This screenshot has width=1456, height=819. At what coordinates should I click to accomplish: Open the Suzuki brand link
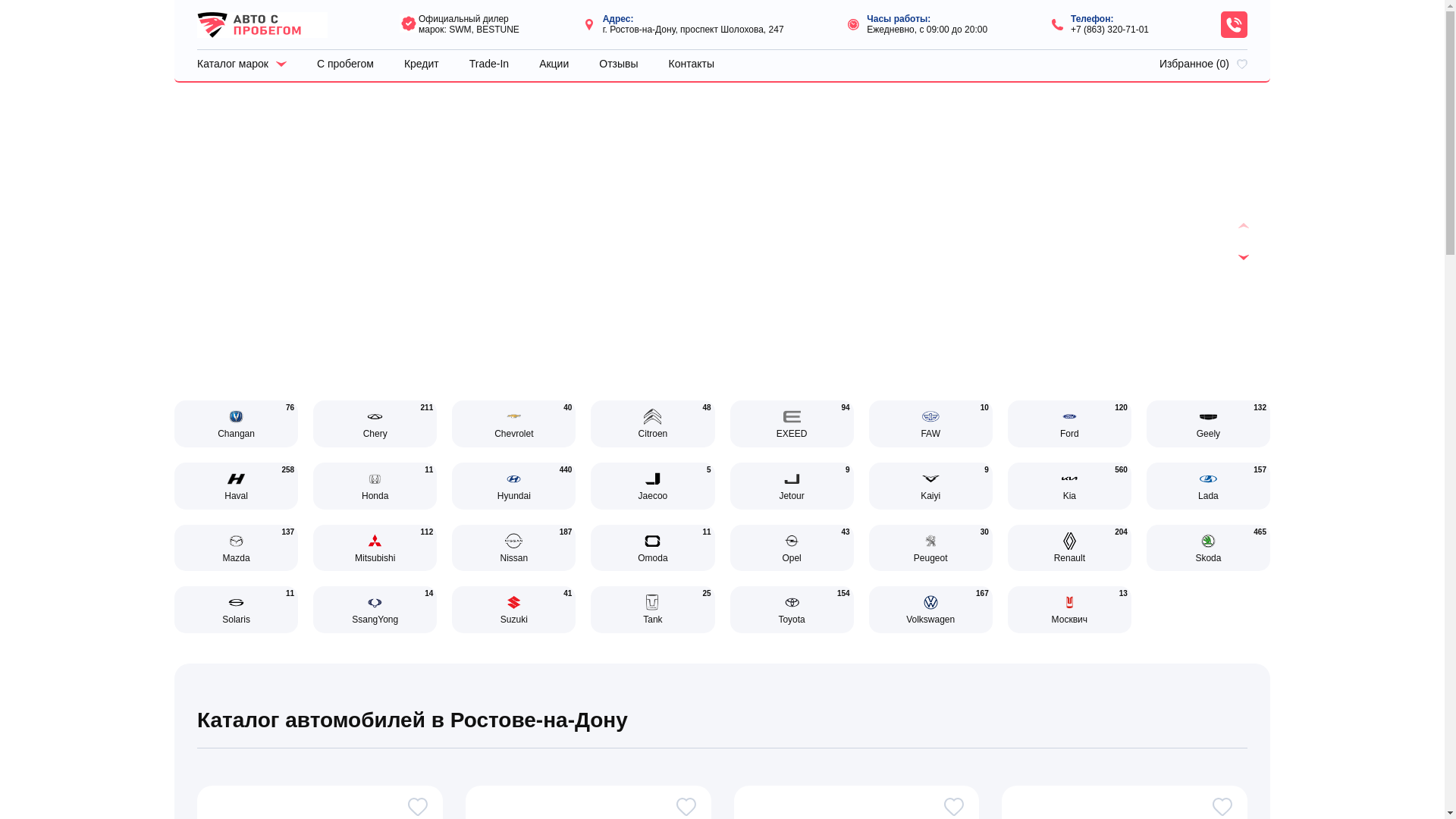click(x=513, y=610)
